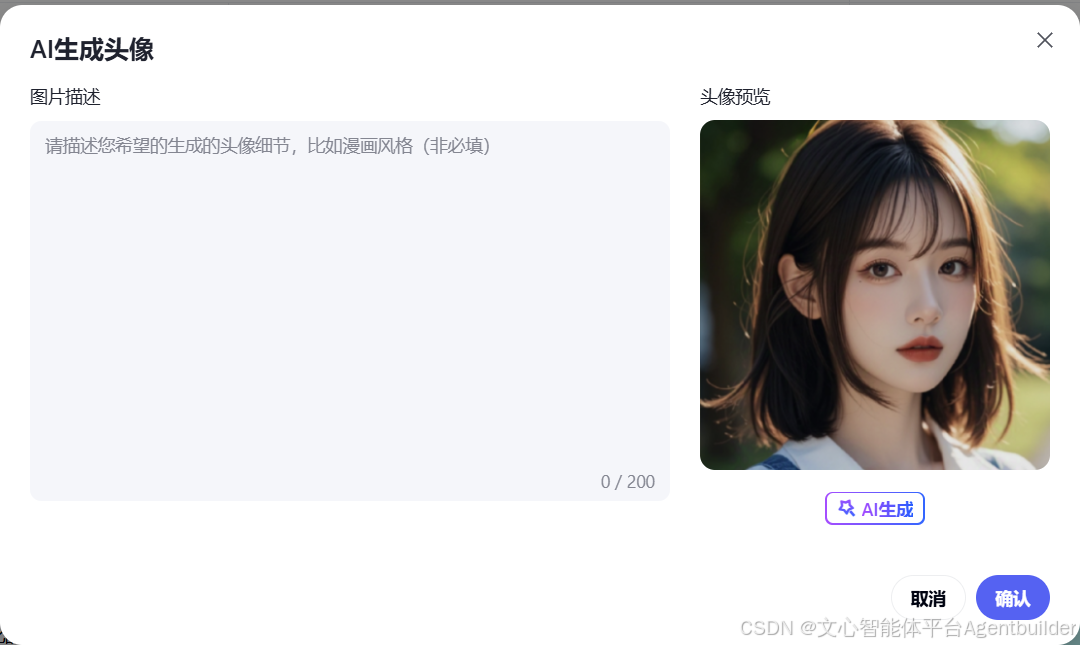Generate a new avatar with the AI生成 button
1080x645 pixels.
875,509
